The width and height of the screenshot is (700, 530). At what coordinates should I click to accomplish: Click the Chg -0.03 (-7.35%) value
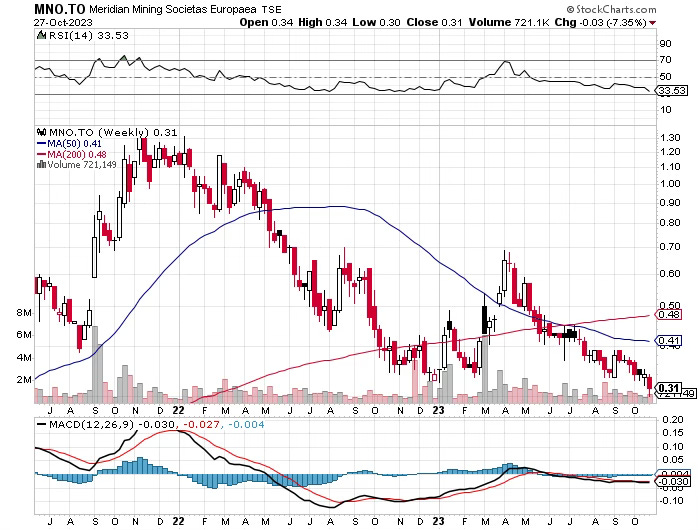tap(600, 22)
